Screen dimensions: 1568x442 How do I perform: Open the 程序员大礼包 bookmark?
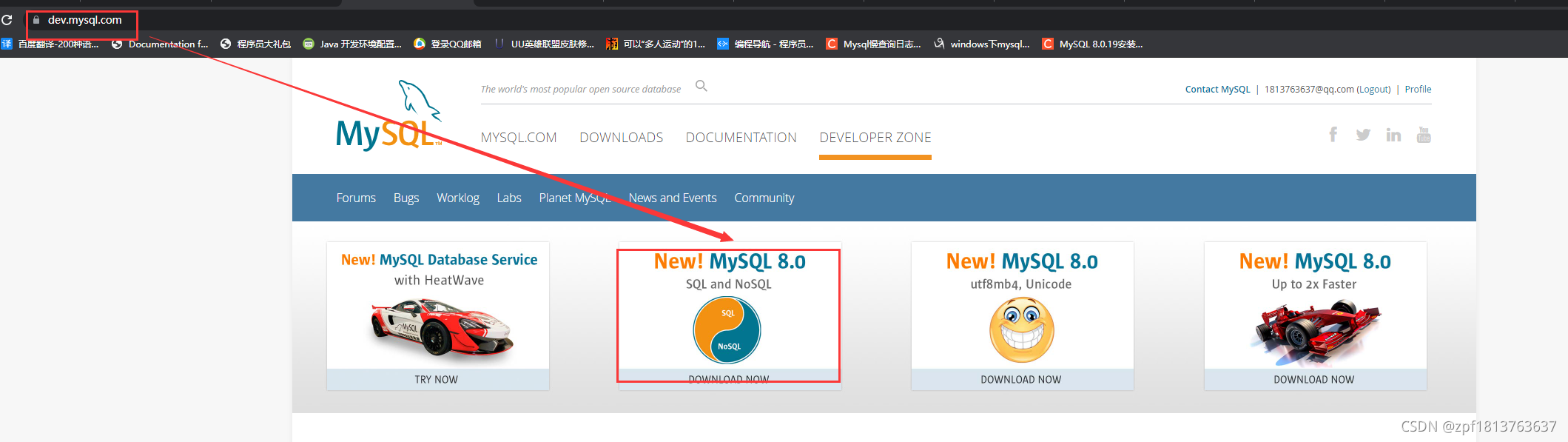pos(255,44)
